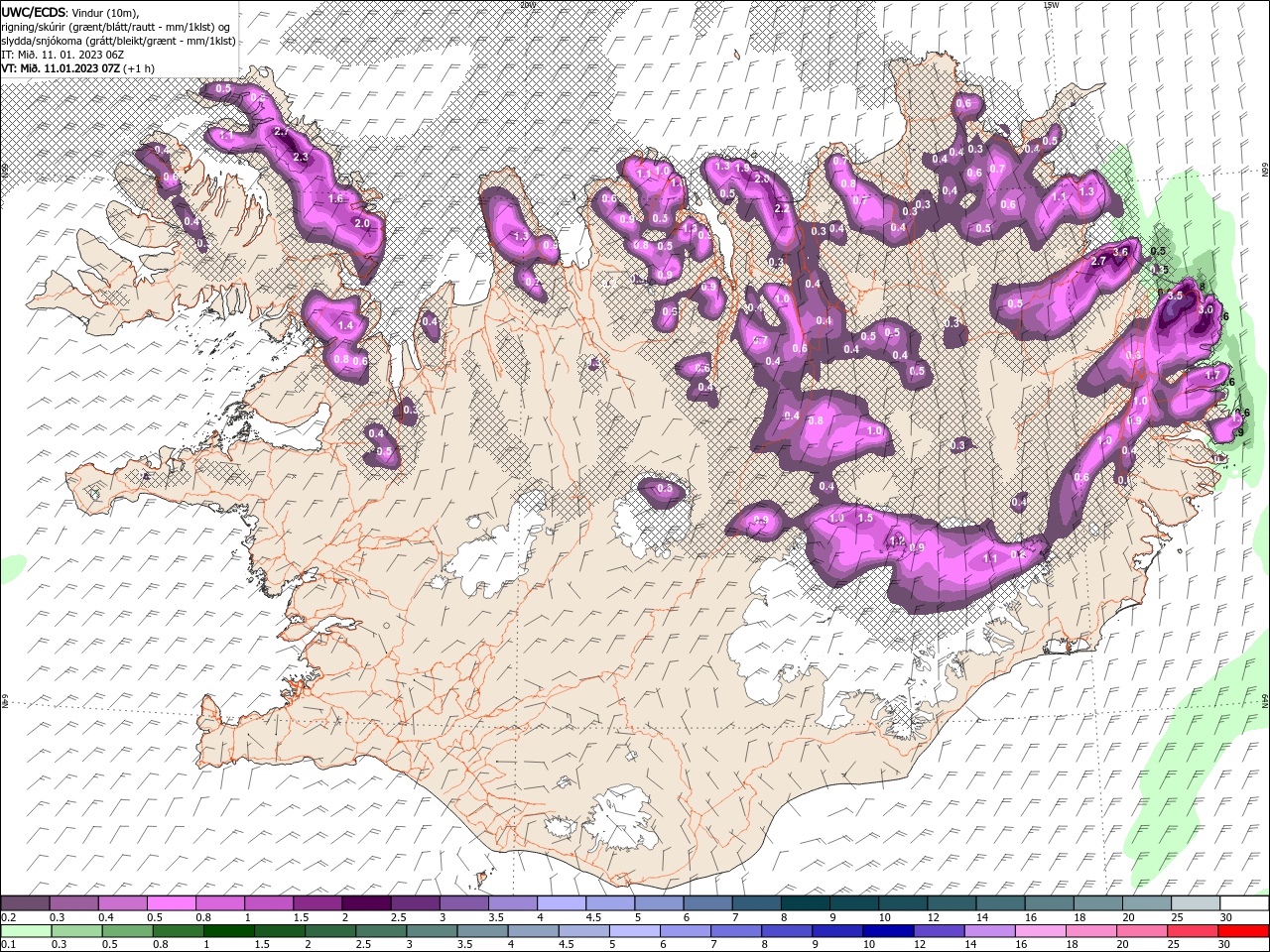Image resolution: width=1270 pixels, height=952 pixels.
Task: Click the '1.5' snowfall value on the map
Action: 865,518
